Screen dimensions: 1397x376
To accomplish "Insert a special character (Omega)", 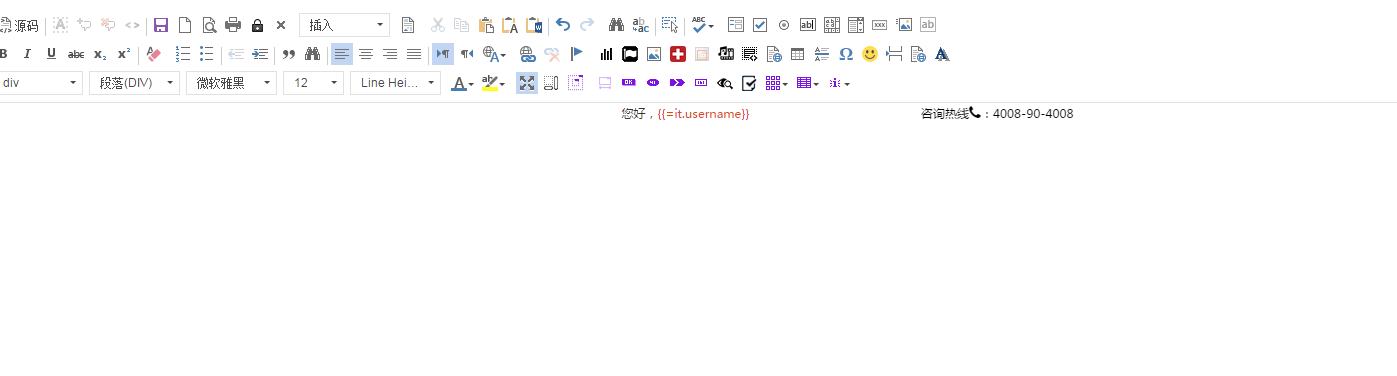I will 846,54.
